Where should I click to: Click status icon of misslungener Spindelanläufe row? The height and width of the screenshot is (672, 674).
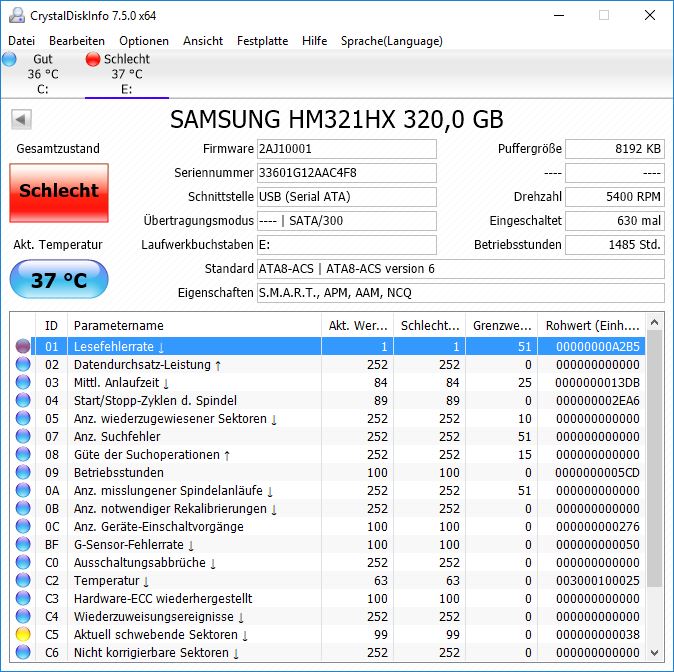tap(23, 491)
